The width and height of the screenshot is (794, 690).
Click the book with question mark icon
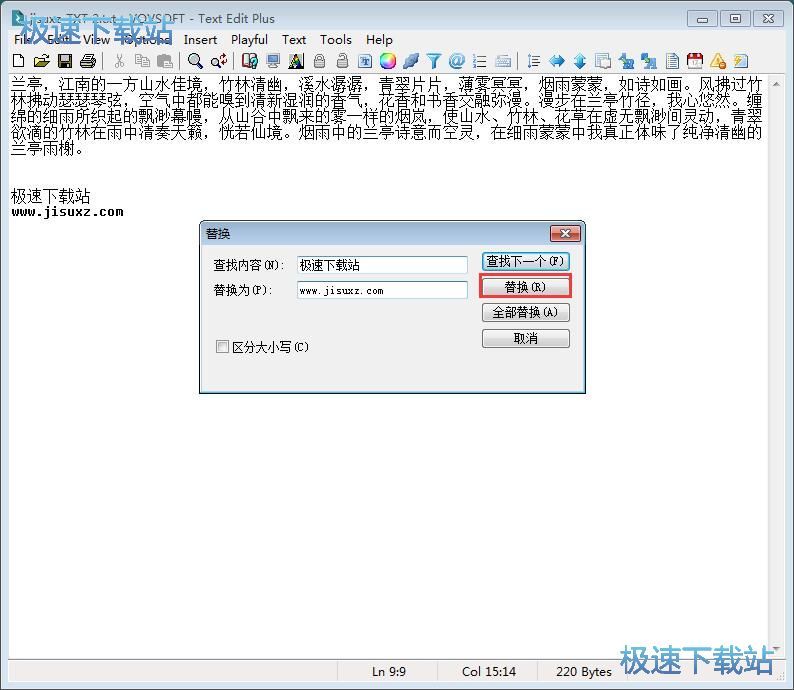pos(250,61)
